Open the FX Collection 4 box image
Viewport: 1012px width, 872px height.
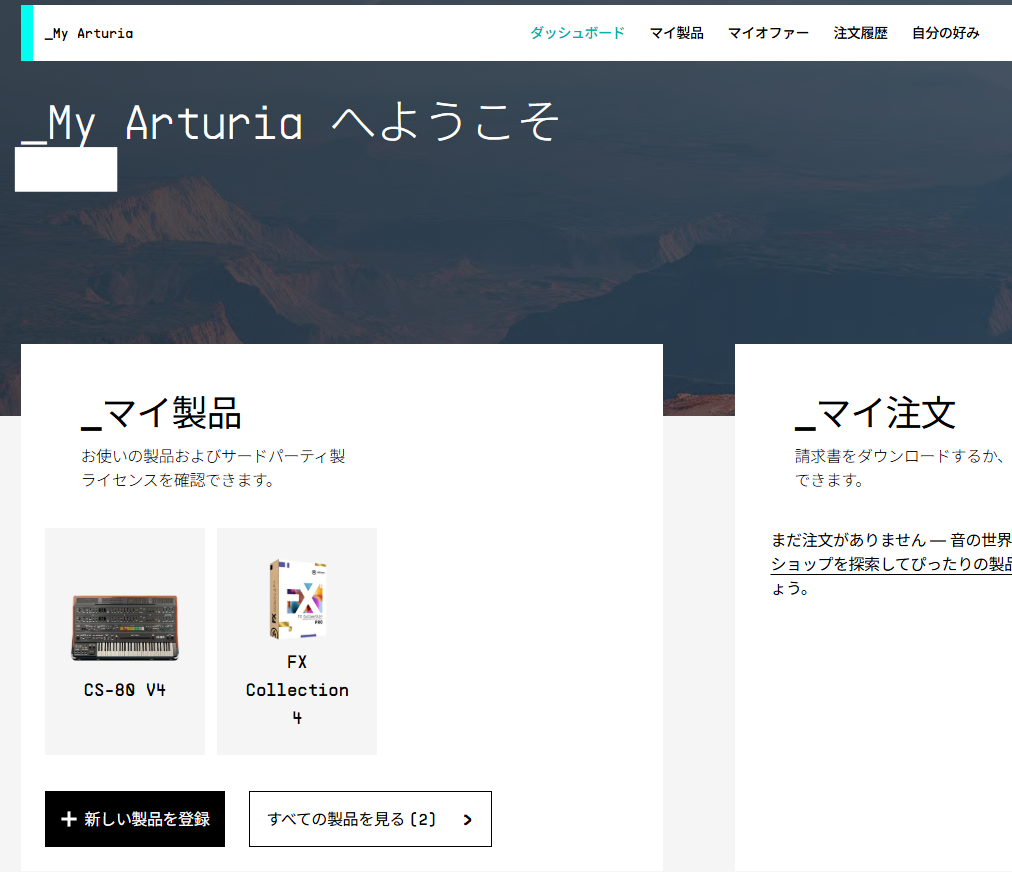click(298, 600)
